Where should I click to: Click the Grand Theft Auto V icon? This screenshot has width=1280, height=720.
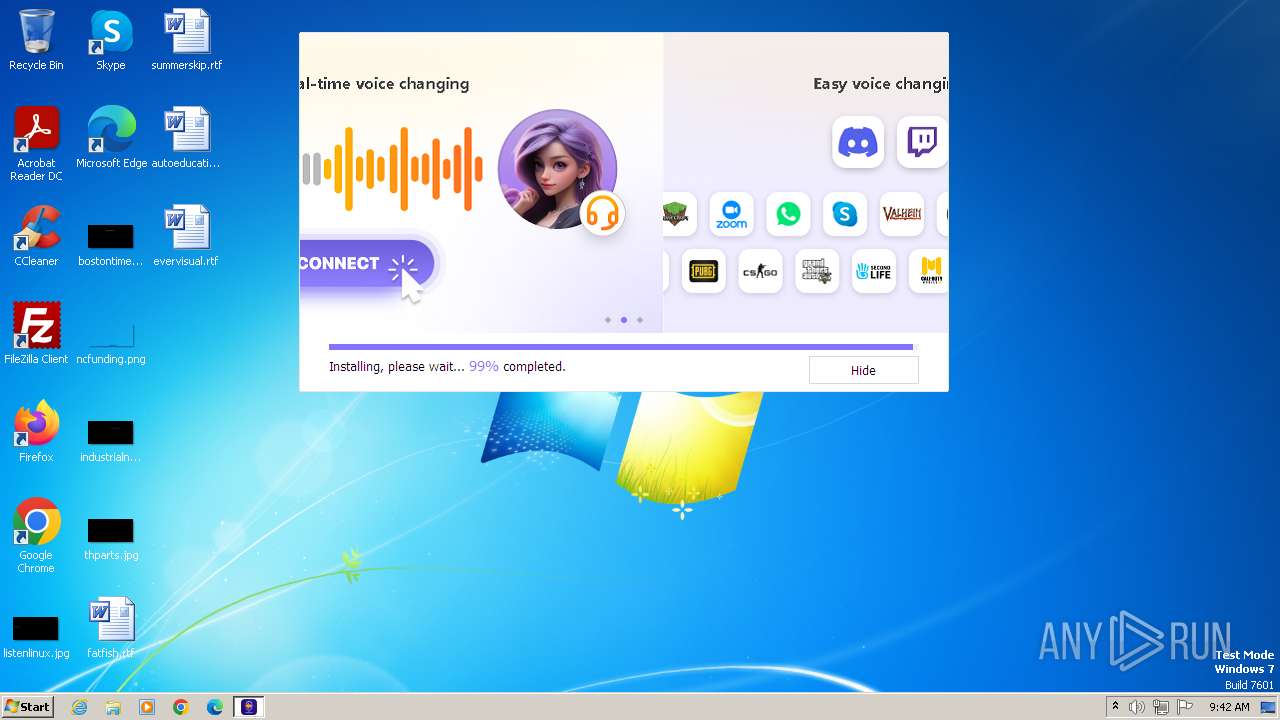(x=817, y=271)
